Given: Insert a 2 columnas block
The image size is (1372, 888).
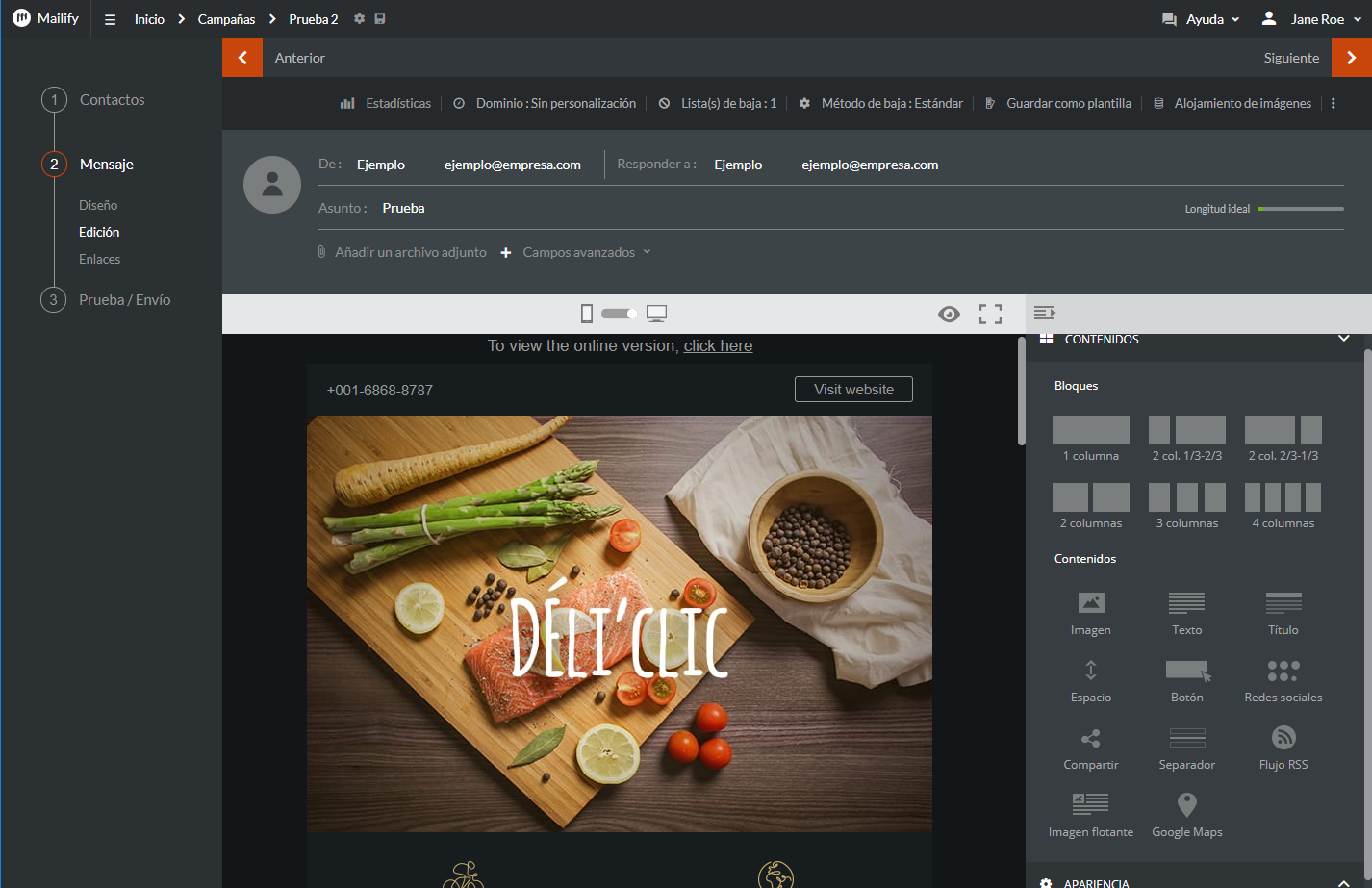Looking at the screenshot, I should (1091, 506).
